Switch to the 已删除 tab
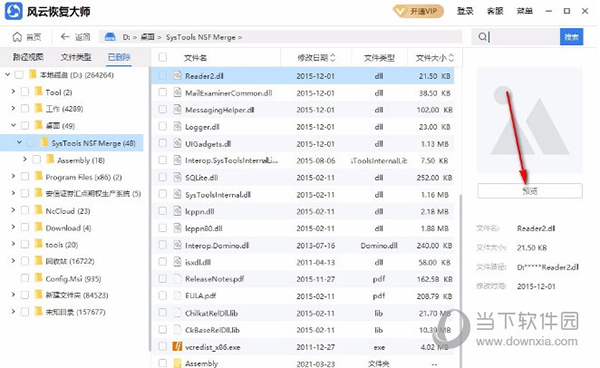This screenshot has width=600, height=368. (119, 57)
